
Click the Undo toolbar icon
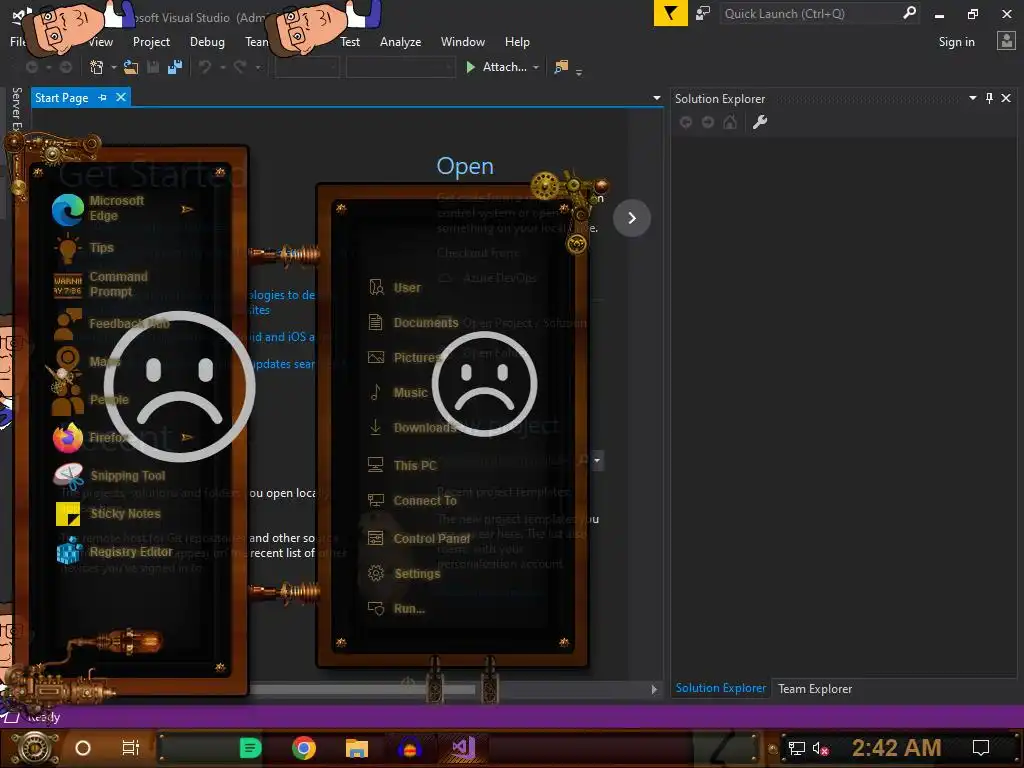tap(205, 67)
